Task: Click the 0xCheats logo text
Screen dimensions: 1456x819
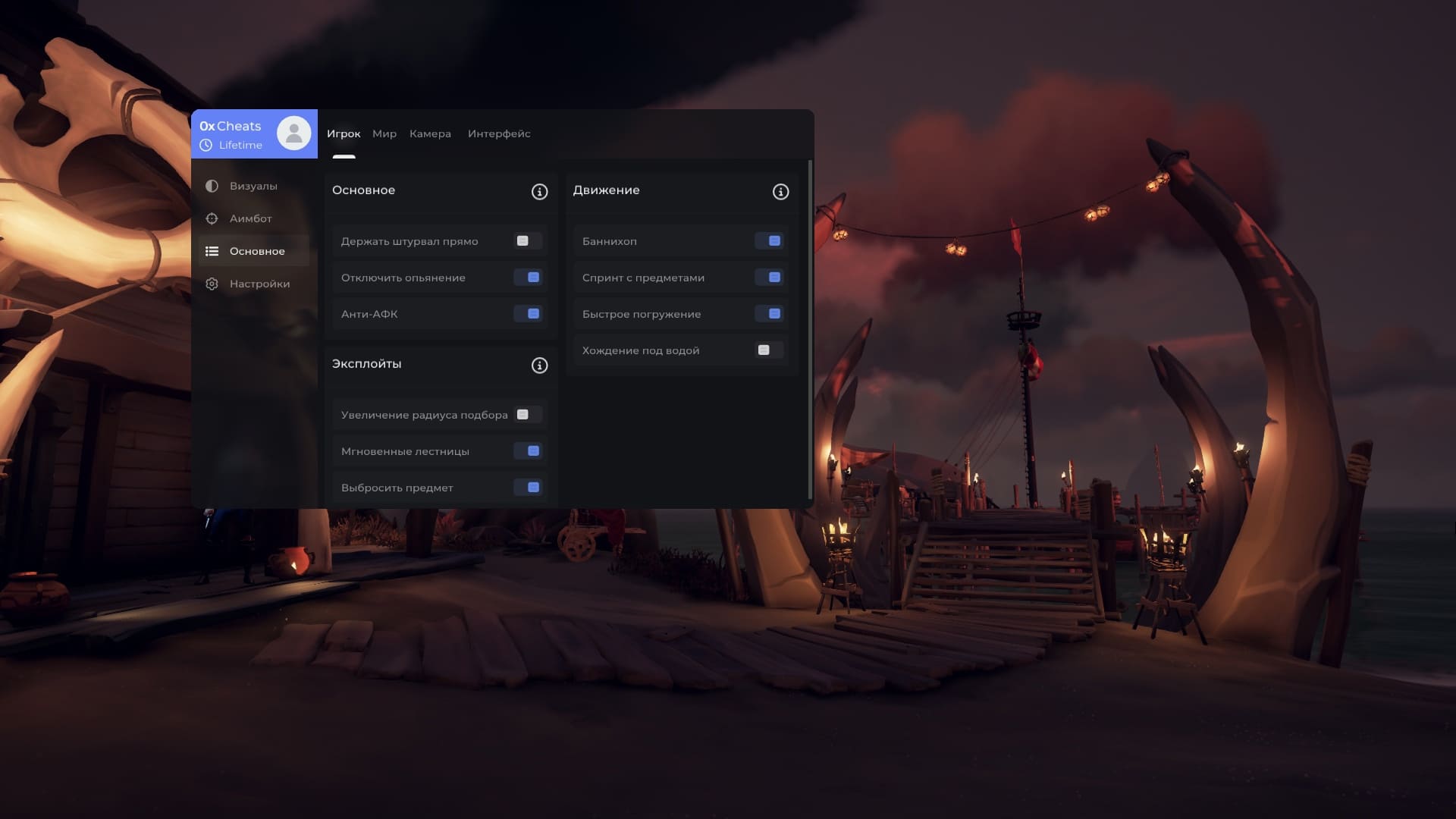Action: point(231,126)
